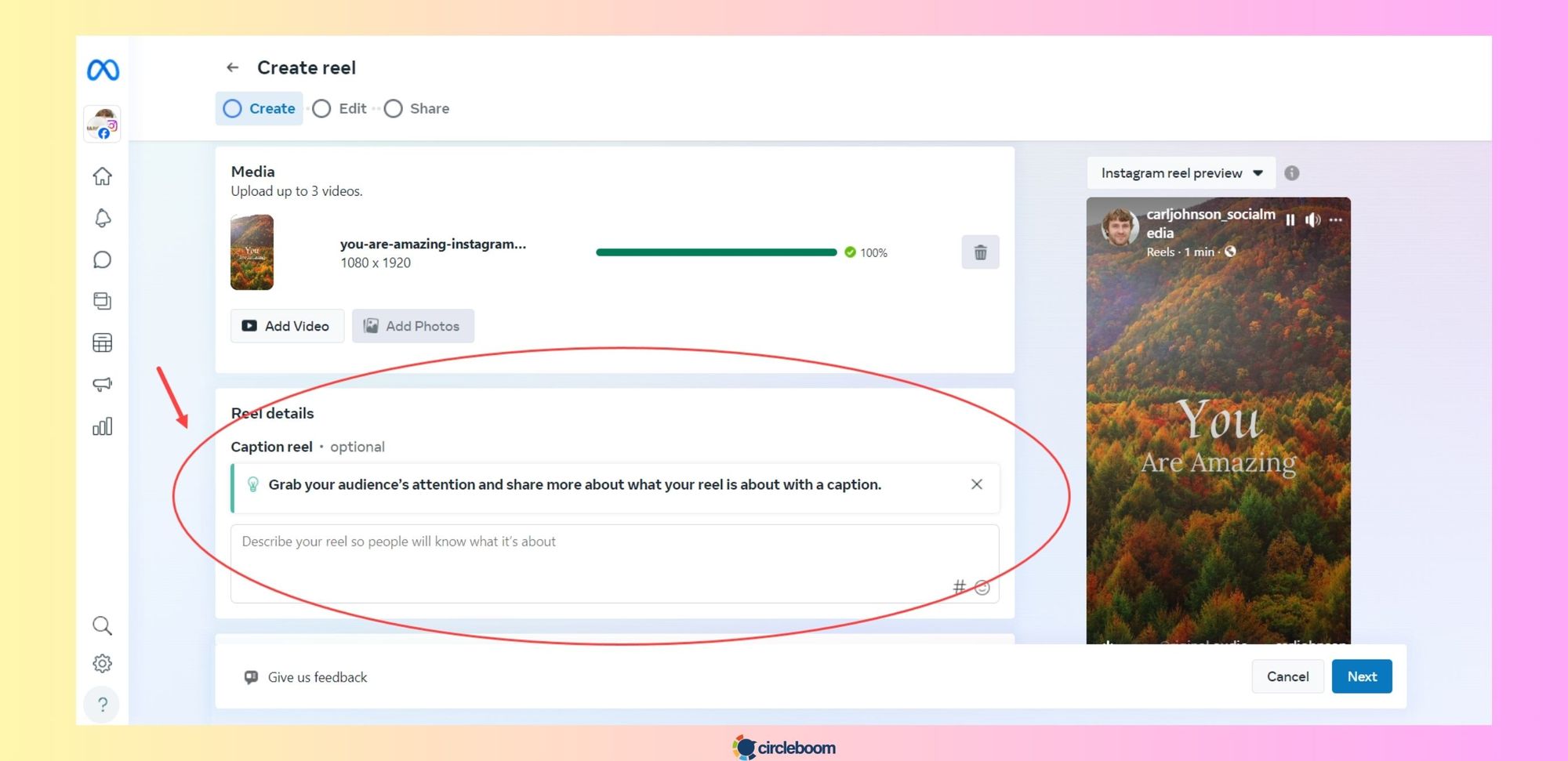Select the uploaded video thumbnail
Screen dimensions: 1568x761
[252, 252]
